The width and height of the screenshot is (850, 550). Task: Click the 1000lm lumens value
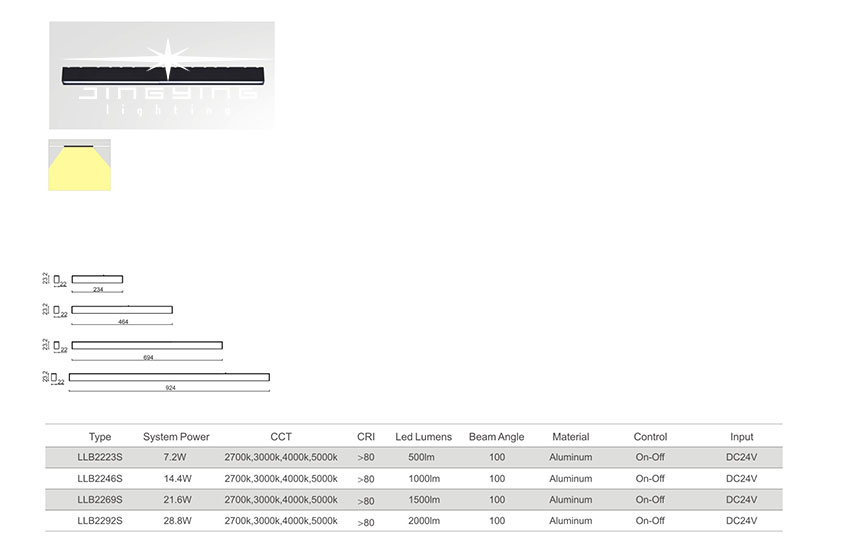424,479
